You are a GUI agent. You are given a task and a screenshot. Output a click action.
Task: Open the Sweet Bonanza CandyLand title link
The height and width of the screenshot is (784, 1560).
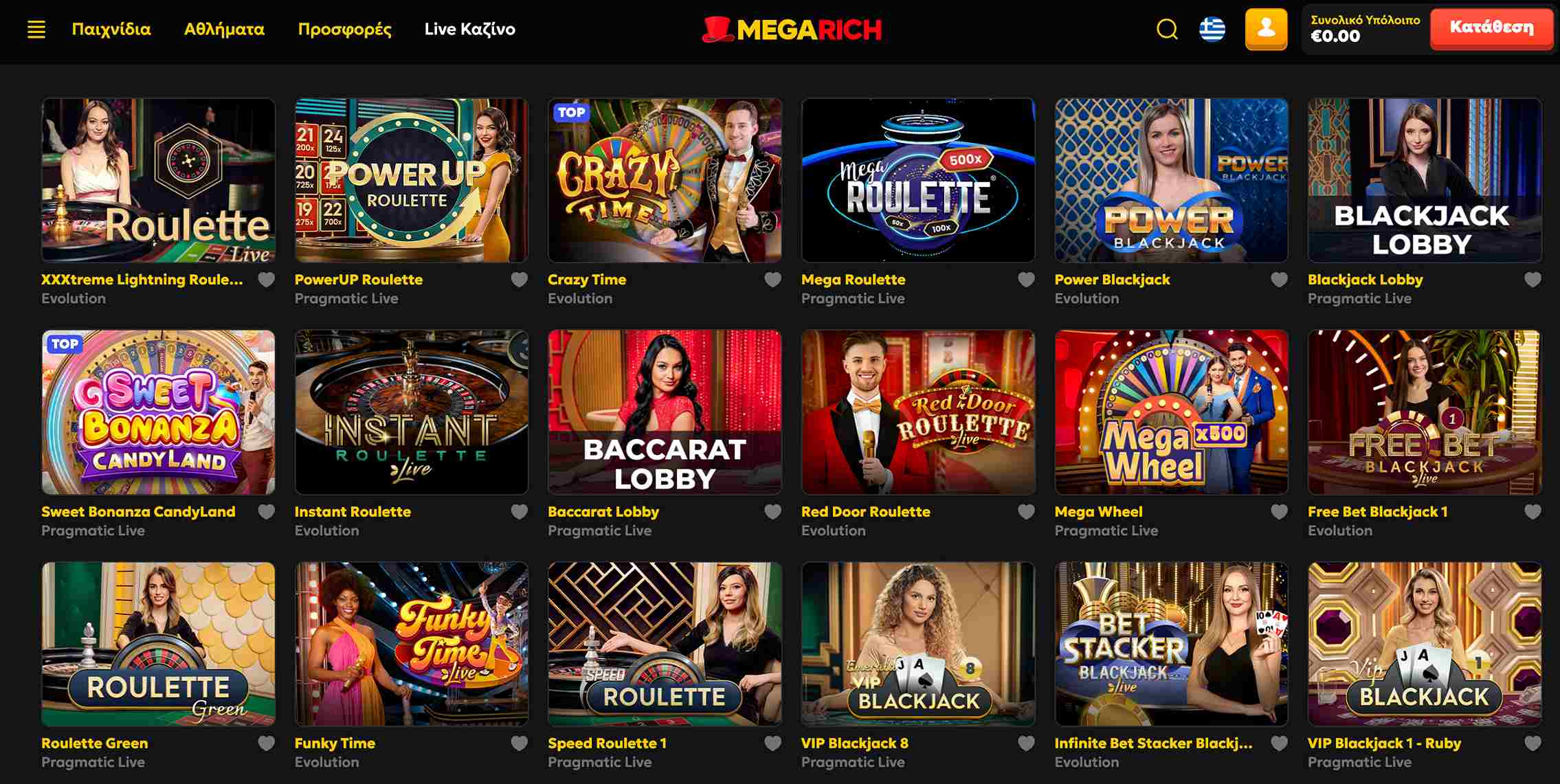pos(138,512)
